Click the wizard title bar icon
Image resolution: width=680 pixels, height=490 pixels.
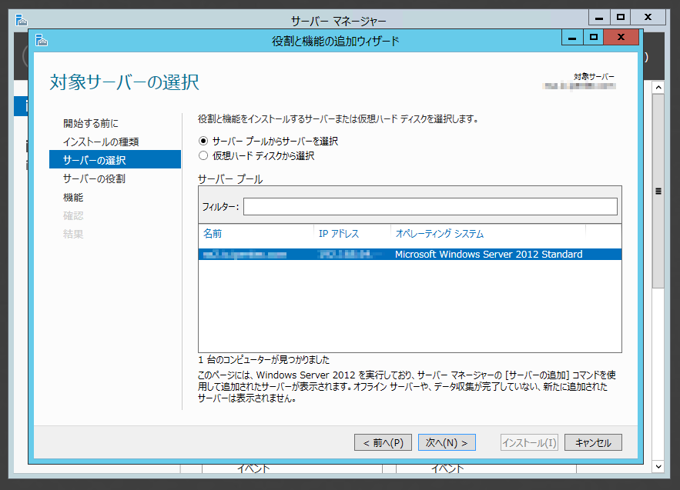tap(41, 40)
